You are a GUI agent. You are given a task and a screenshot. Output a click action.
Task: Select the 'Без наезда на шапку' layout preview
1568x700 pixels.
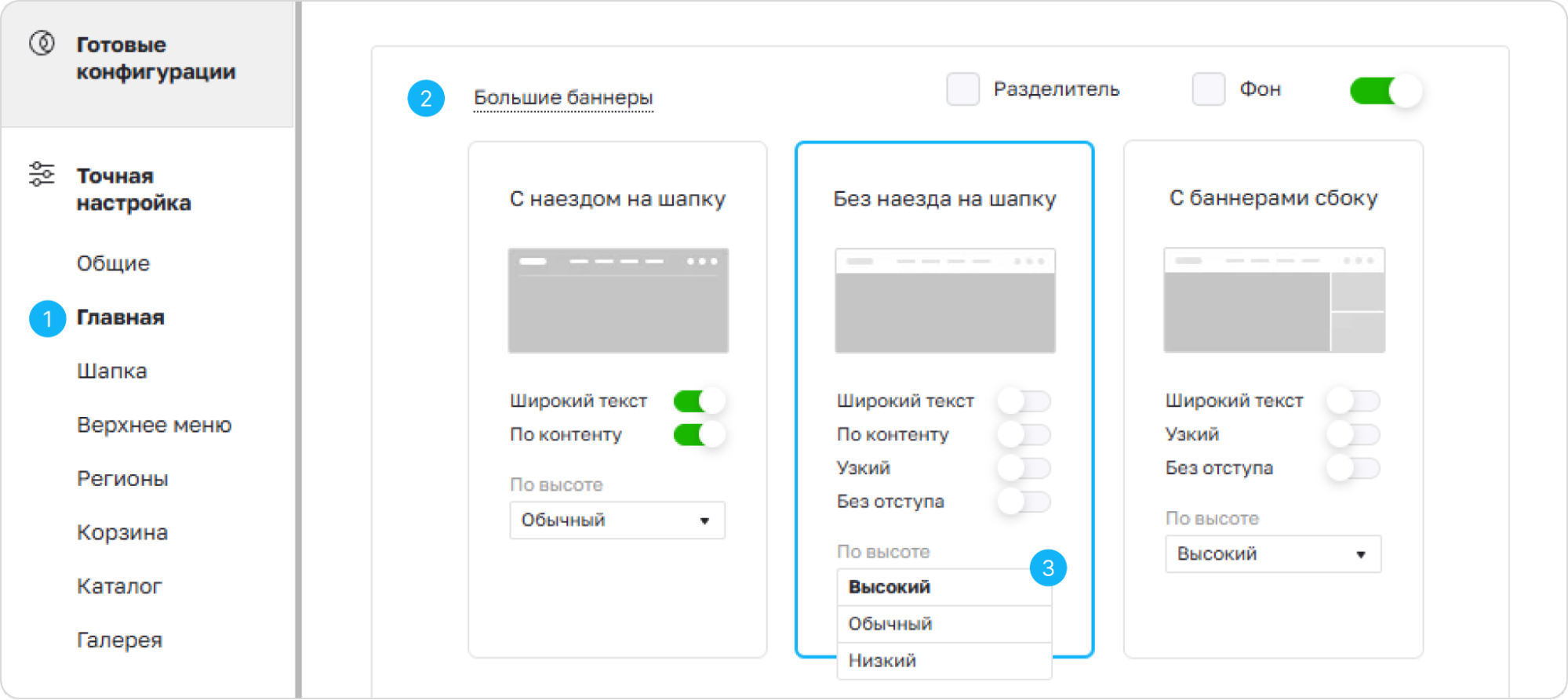945,300
